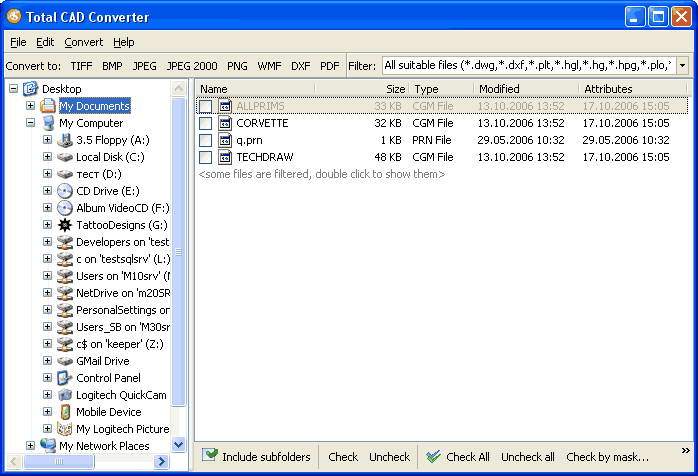
Task: Expand the My Network Places node
Action: tap(30, 445)
